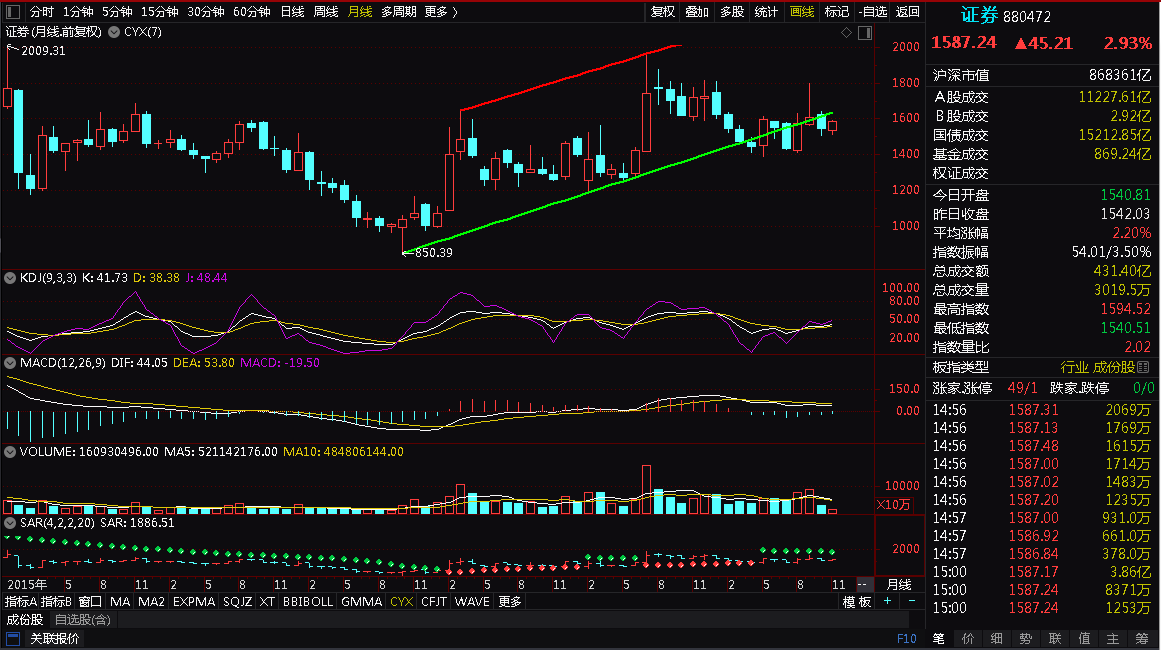Click the minus zoom-out icon near 模板
Image resolution: width=1161 pixels, height=650 pixels.
pyautogui.click(x=911, y=601)
